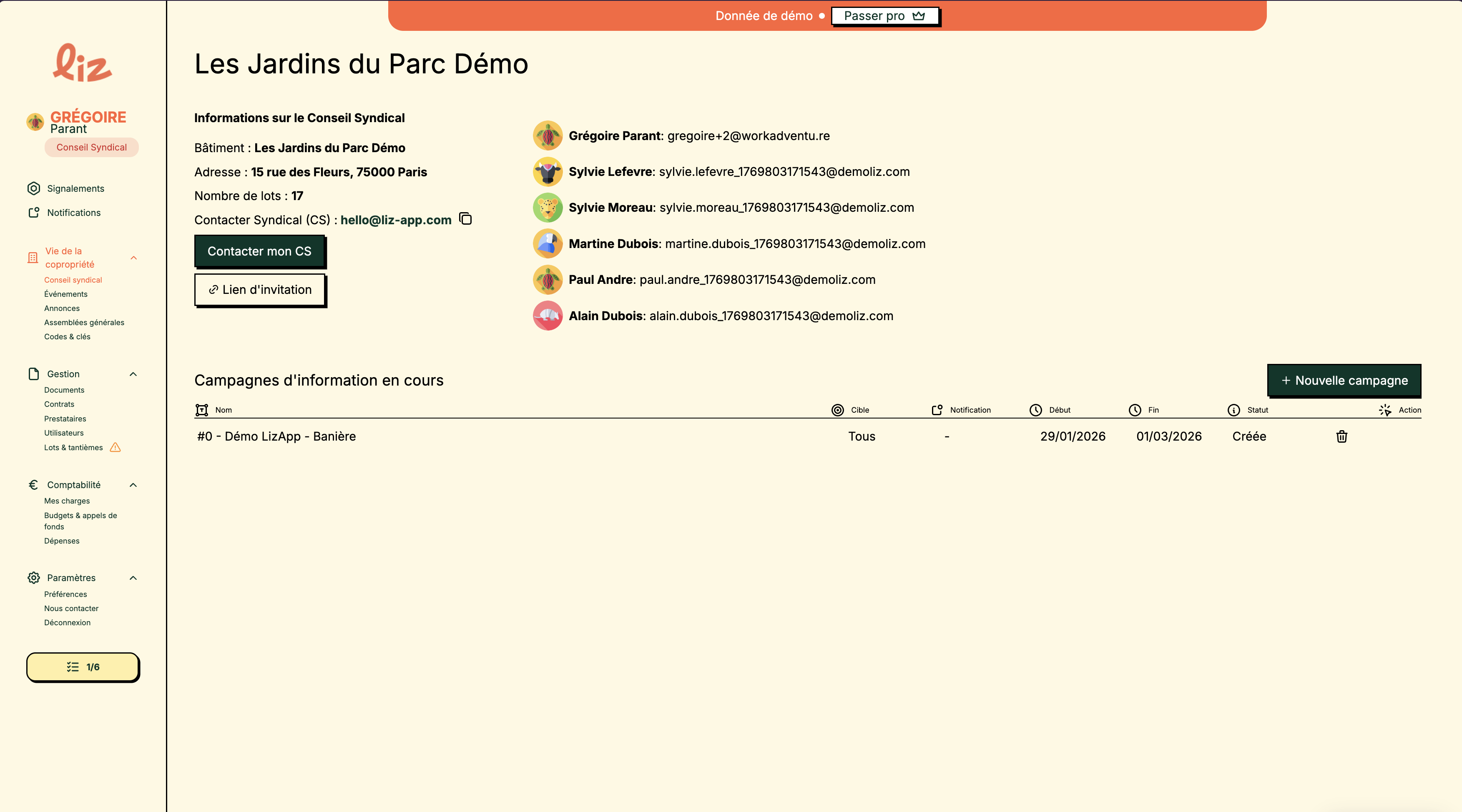Image resolution: width=1462 pixels, height=812 pixels.
Task: Open the 1/6 onboarding checklist button
Action: point(83,667)
